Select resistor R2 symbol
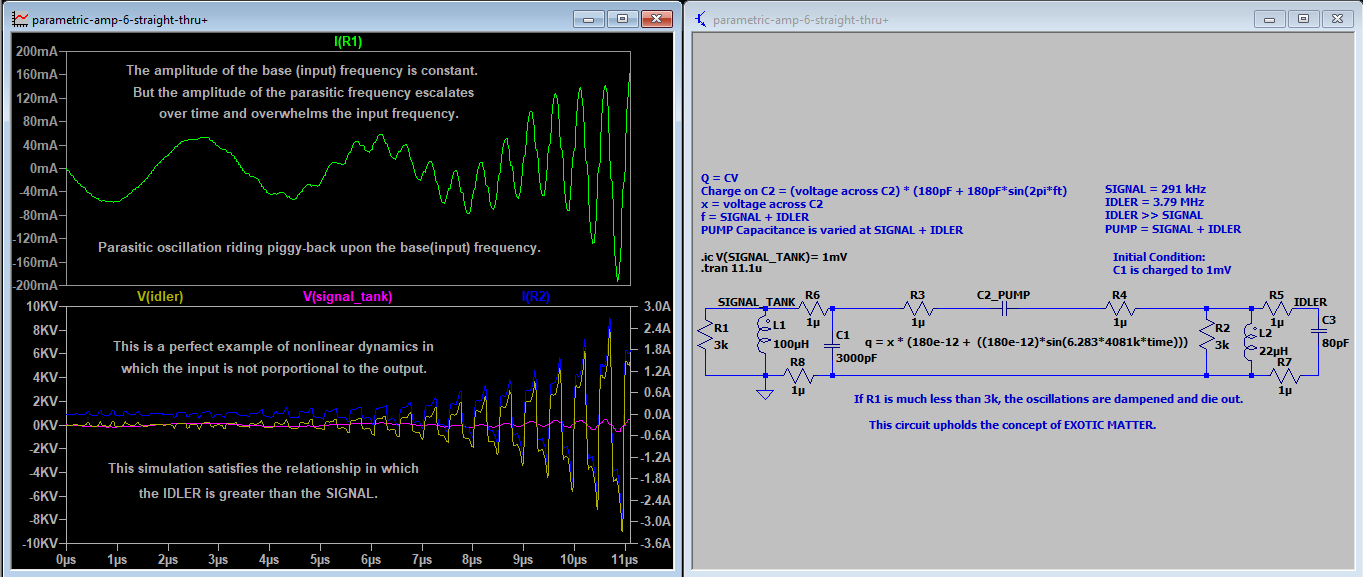The image size is (1363, 577). (1207, 335)
